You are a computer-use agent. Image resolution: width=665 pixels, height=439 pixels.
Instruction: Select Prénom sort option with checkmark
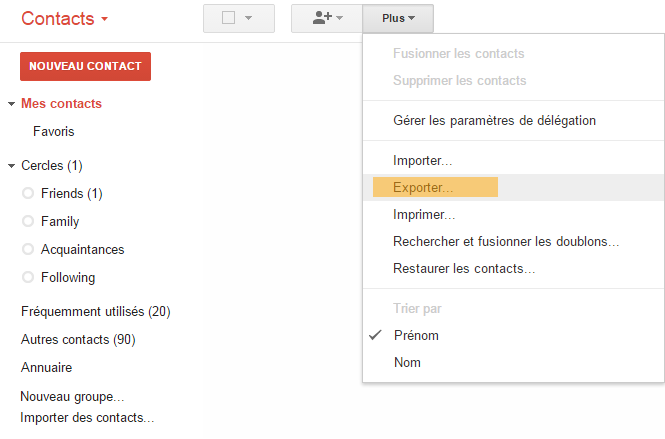click(416, 336)
